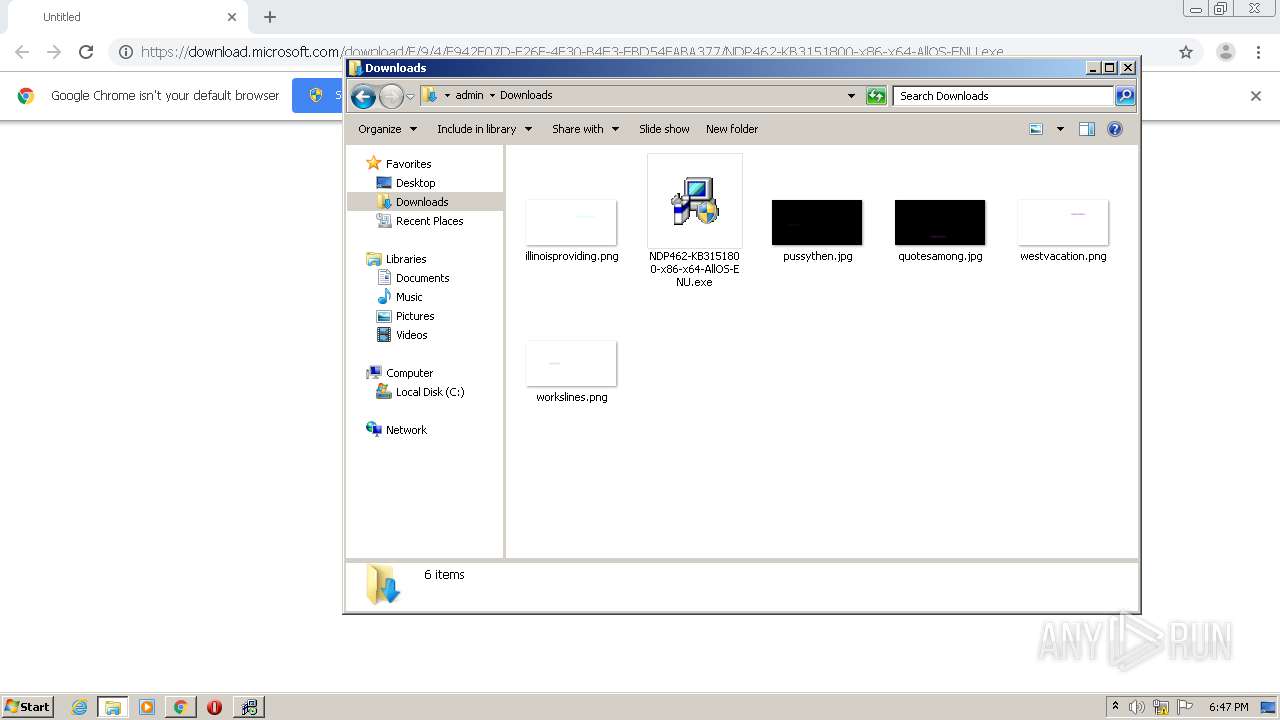Click Chrome's Forward arrow
The image size is (1280, 720).
54,52
